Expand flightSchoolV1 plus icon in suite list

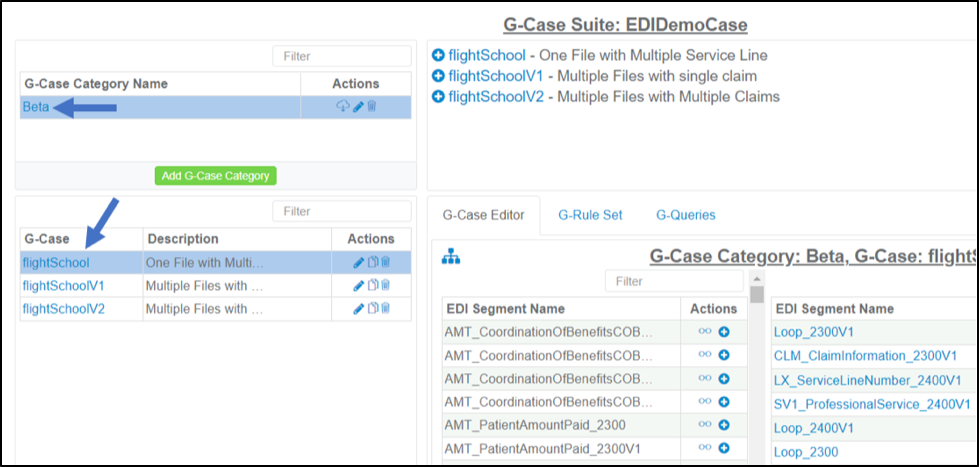click(x=438, y=76)
